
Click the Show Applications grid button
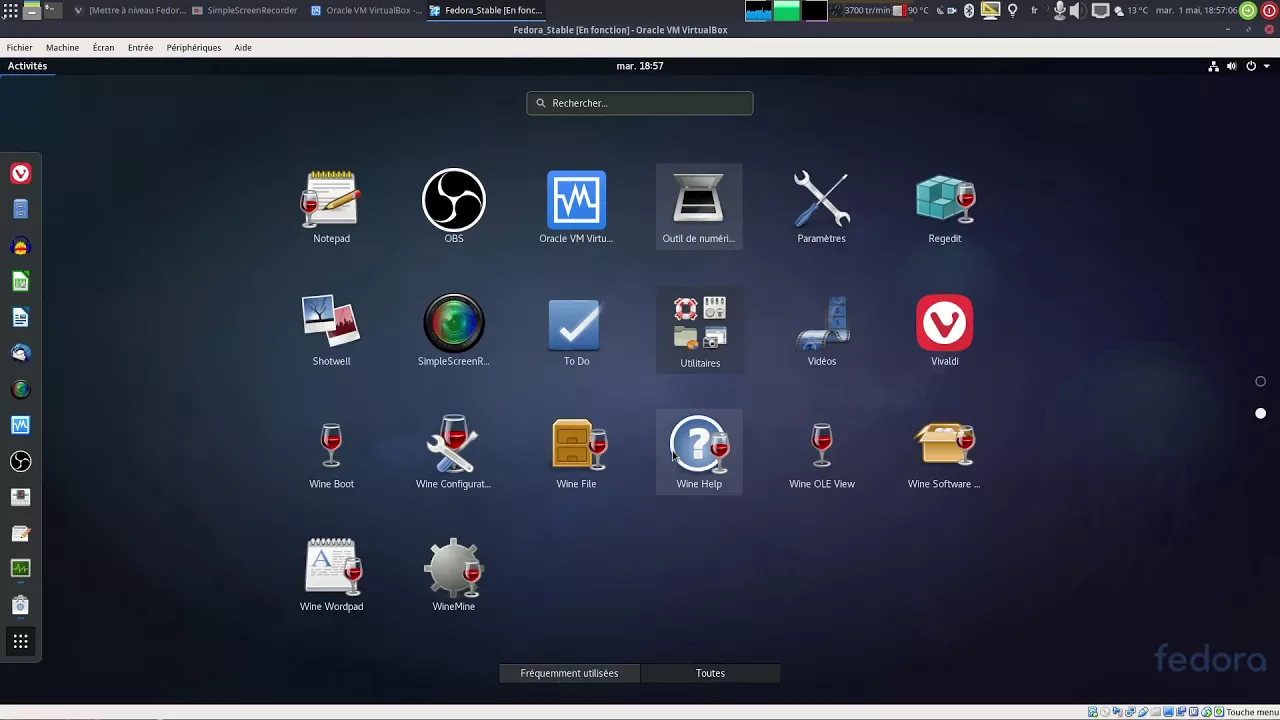20,641
